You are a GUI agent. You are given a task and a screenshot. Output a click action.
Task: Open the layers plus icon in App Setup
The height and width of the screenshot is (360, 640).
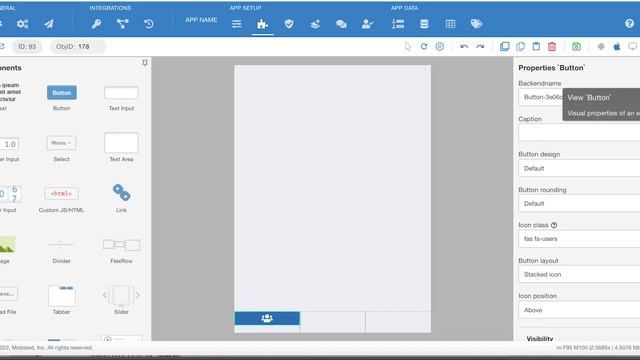point(315,24)
